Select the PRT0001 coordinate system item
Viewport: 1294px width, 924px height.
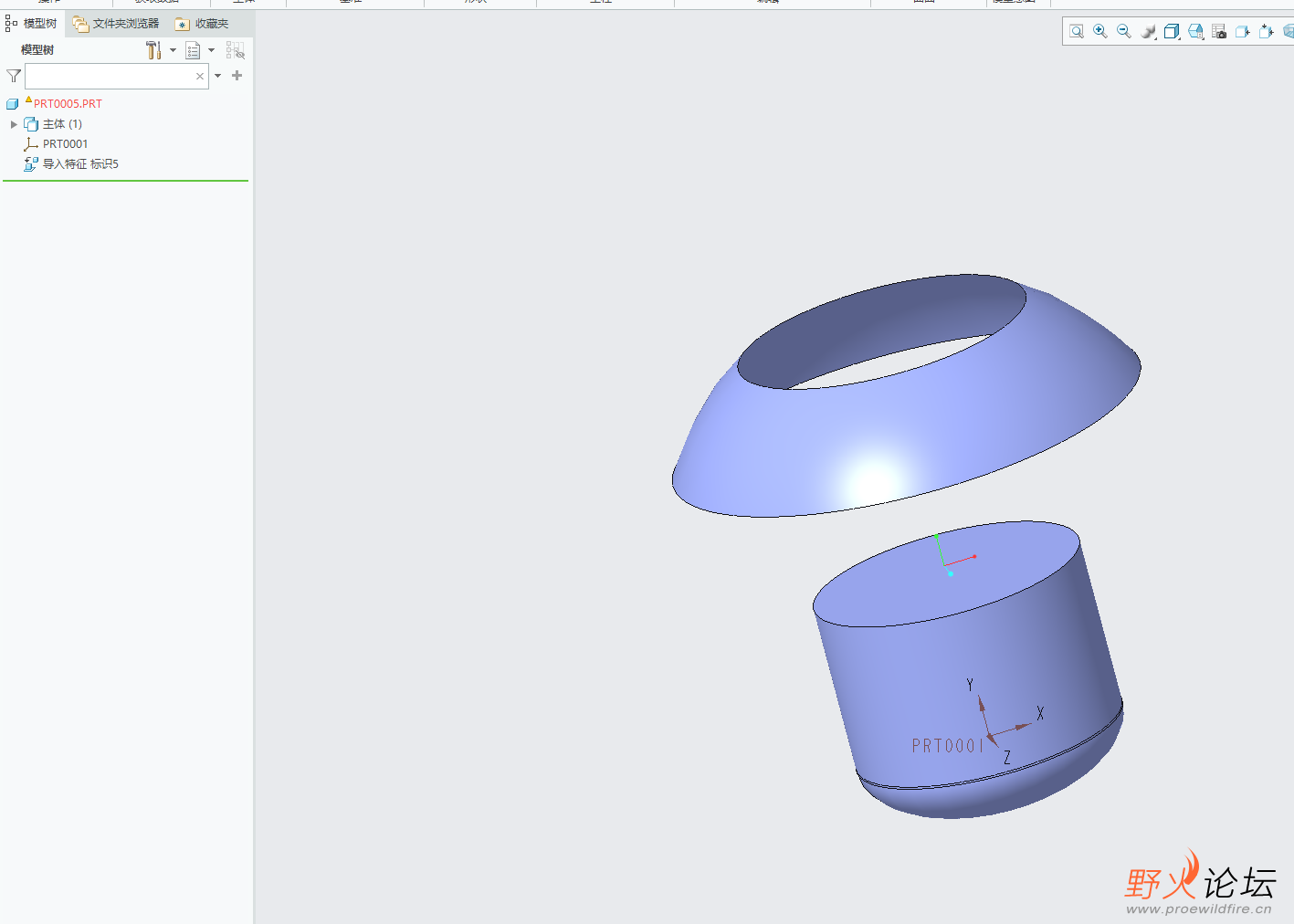coord(65,144)
